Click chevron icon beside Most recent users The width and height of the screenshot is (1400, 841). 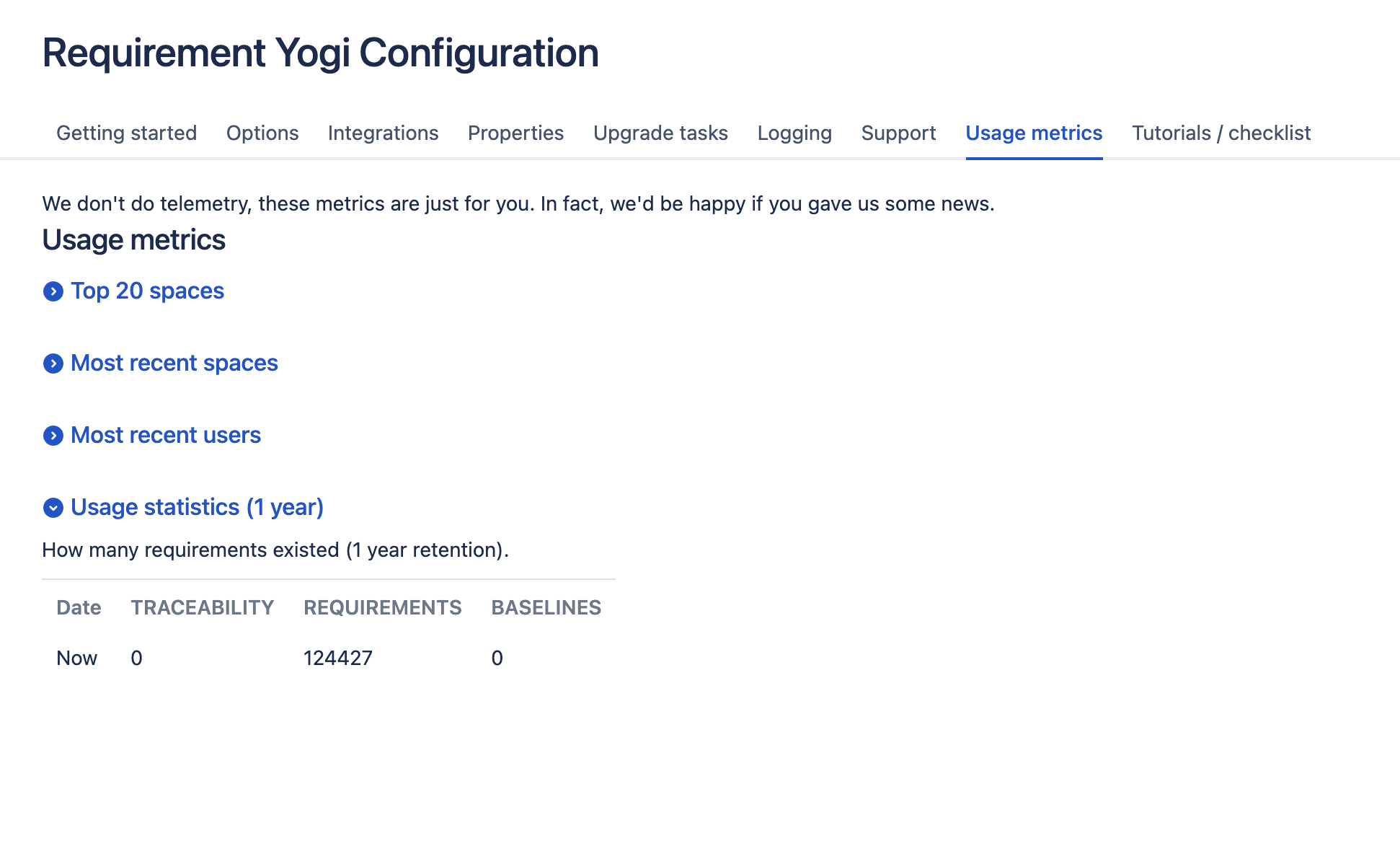[x=53, y=436]
